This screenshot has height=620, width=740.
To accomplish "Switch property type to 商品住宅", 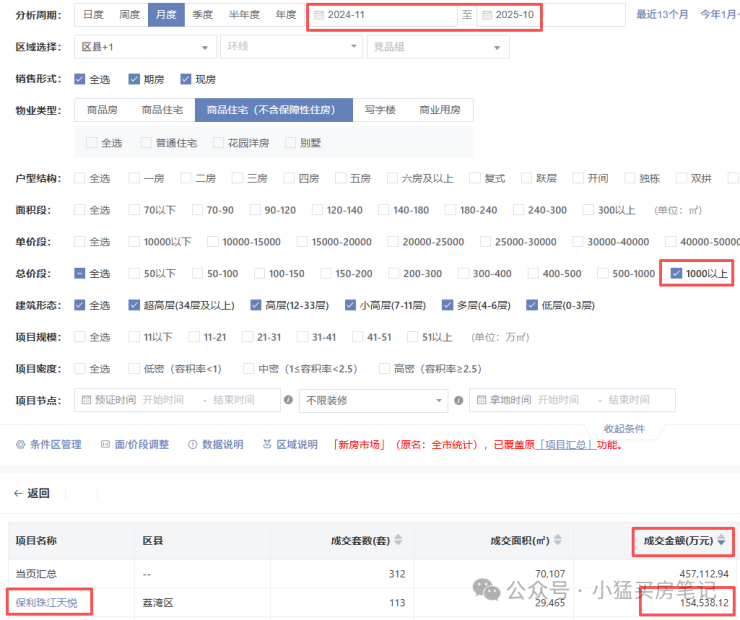I will (x=162, y=110).
